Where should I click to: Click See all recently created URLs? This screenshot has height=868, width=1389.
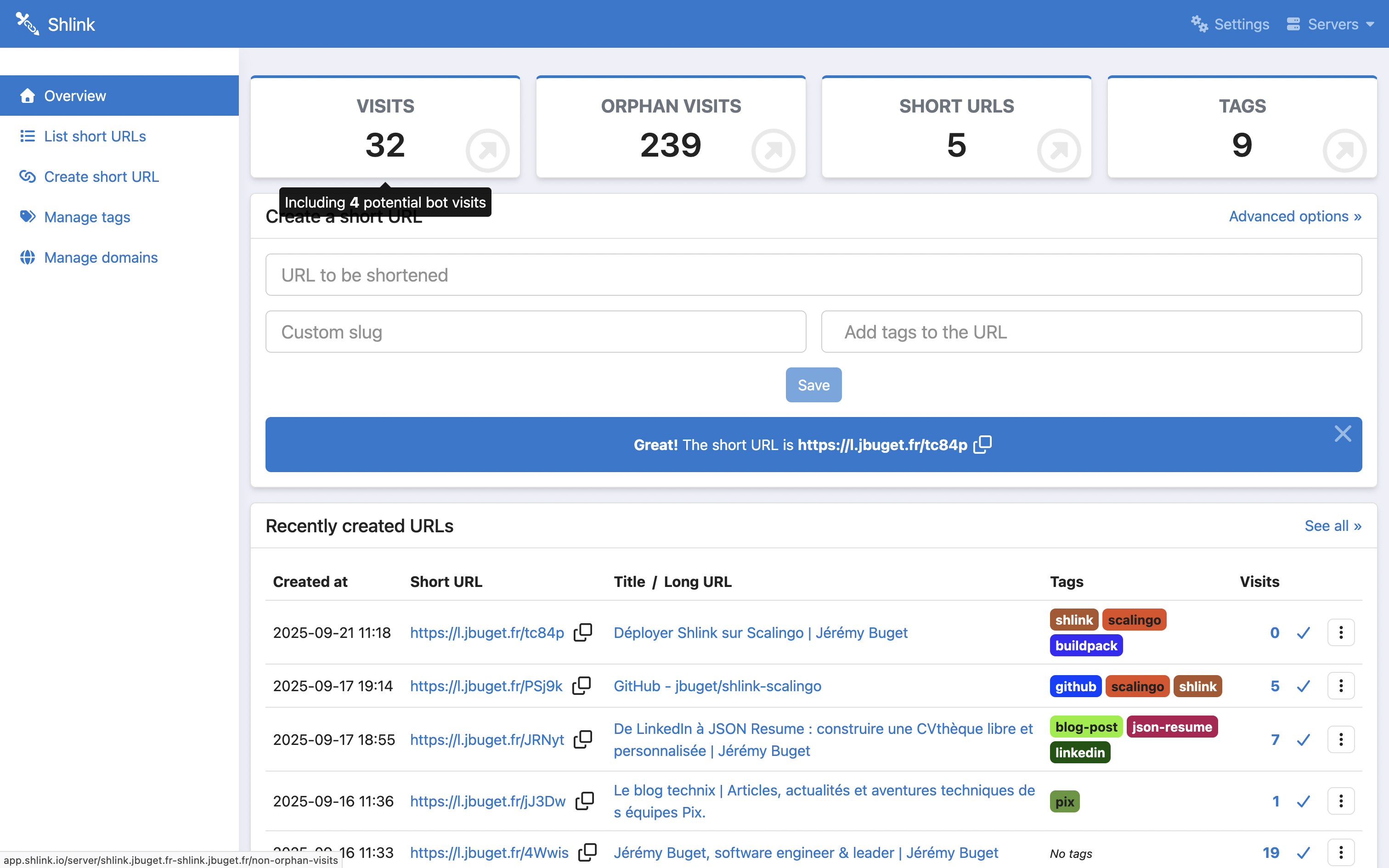click(1333, 525)
